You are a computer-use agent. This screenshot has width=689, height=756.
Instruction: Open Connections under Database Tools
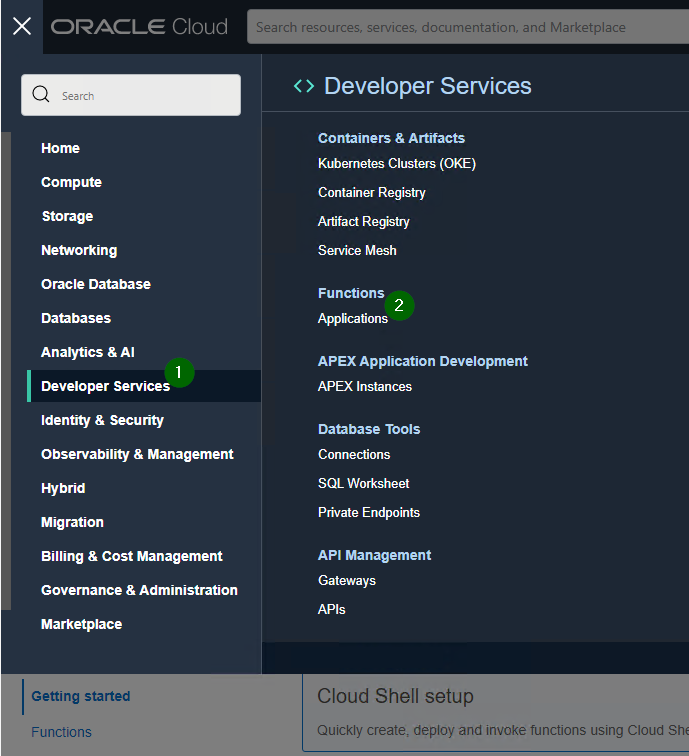tap(354, 454)
